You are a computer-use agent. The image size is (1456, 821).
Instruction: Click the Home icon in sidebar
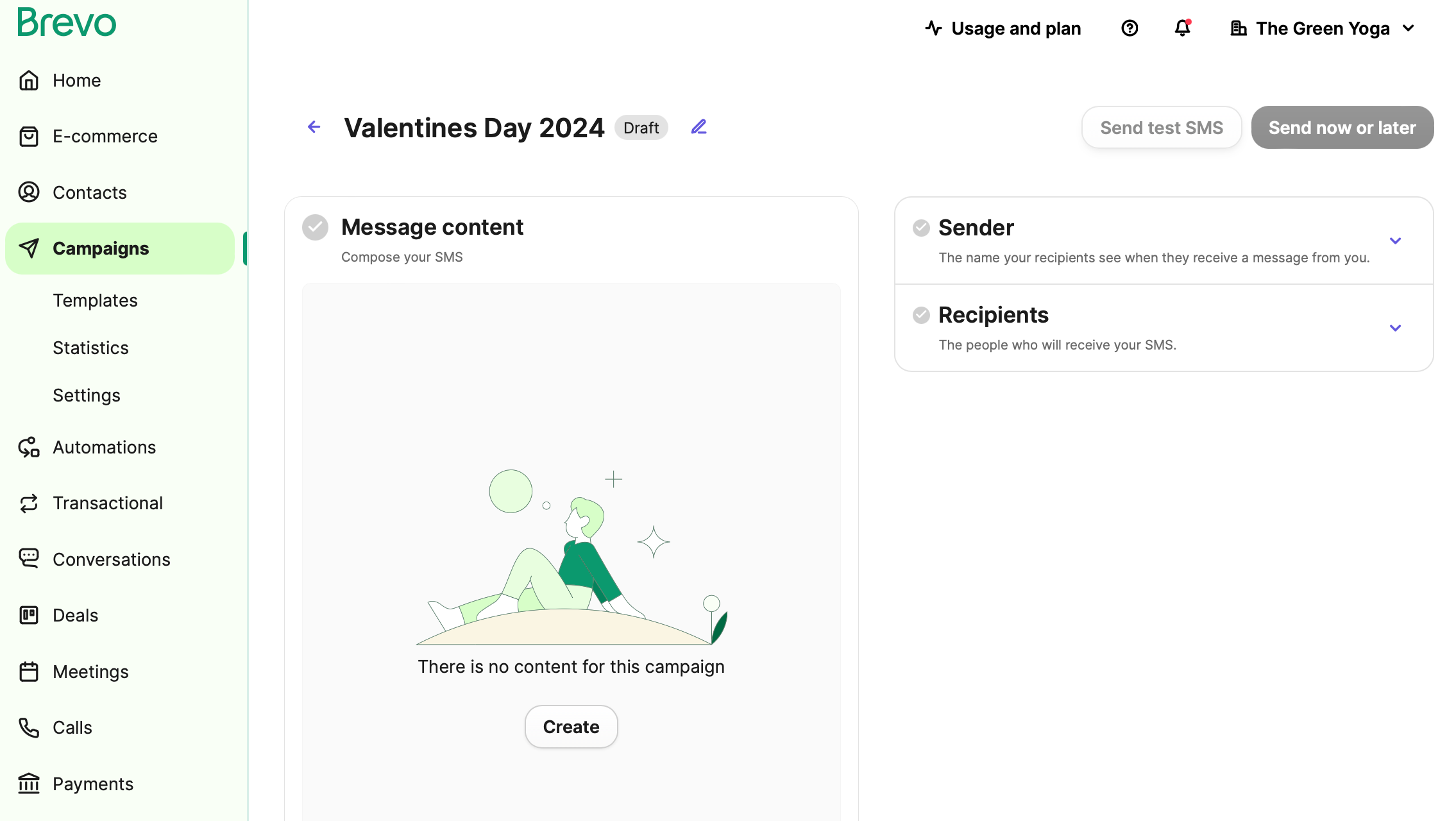pos(29,80)
